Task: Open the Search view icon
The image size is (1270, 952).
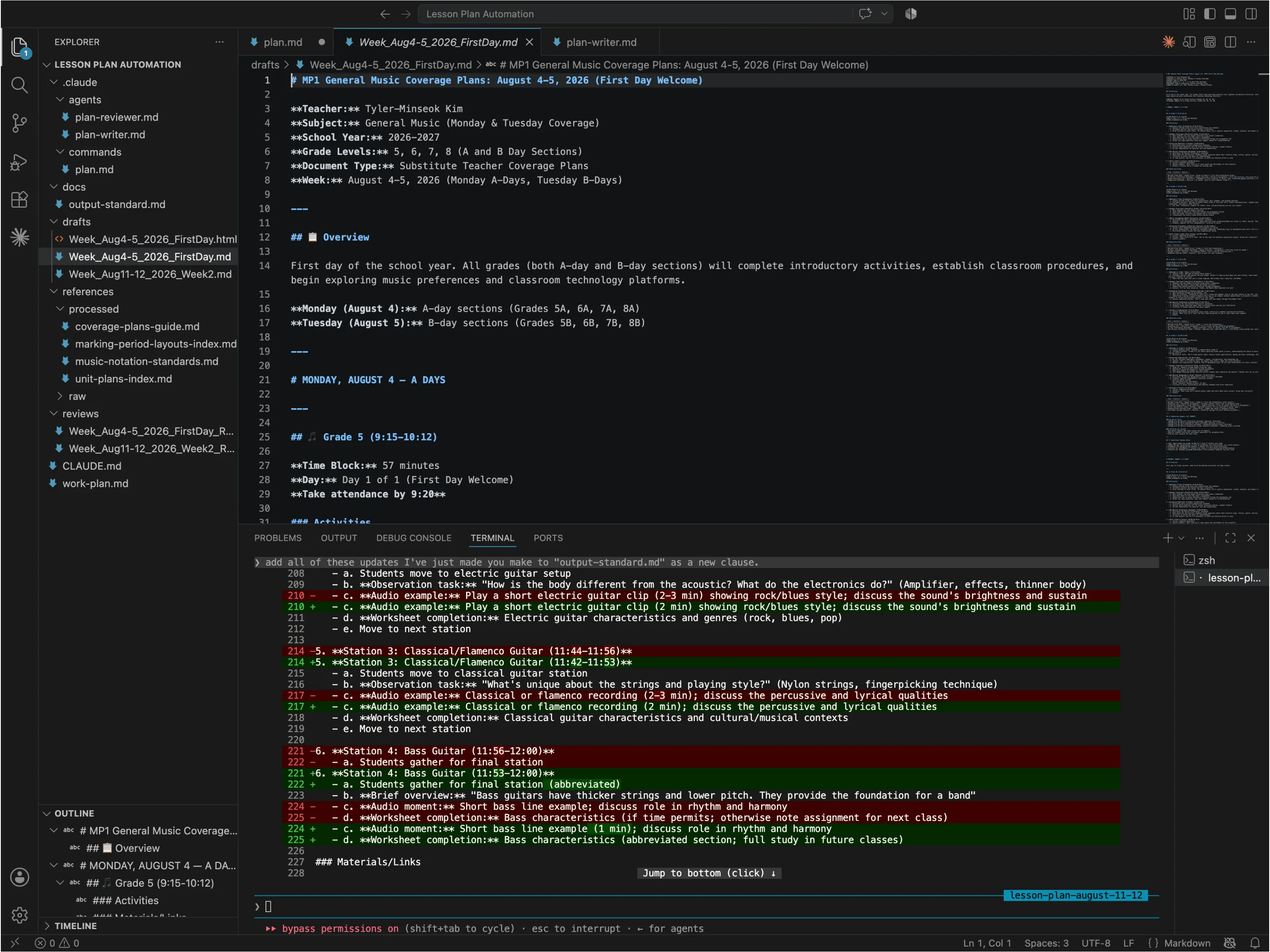Action: [x=20, y=86]
